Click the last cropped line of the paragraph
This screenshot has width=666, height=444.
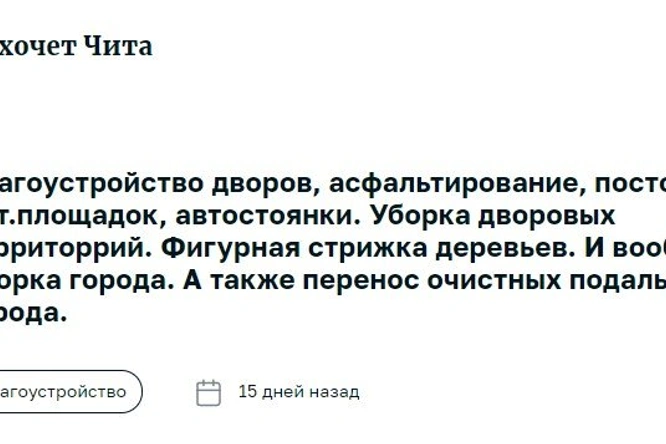tap(33, 314)
